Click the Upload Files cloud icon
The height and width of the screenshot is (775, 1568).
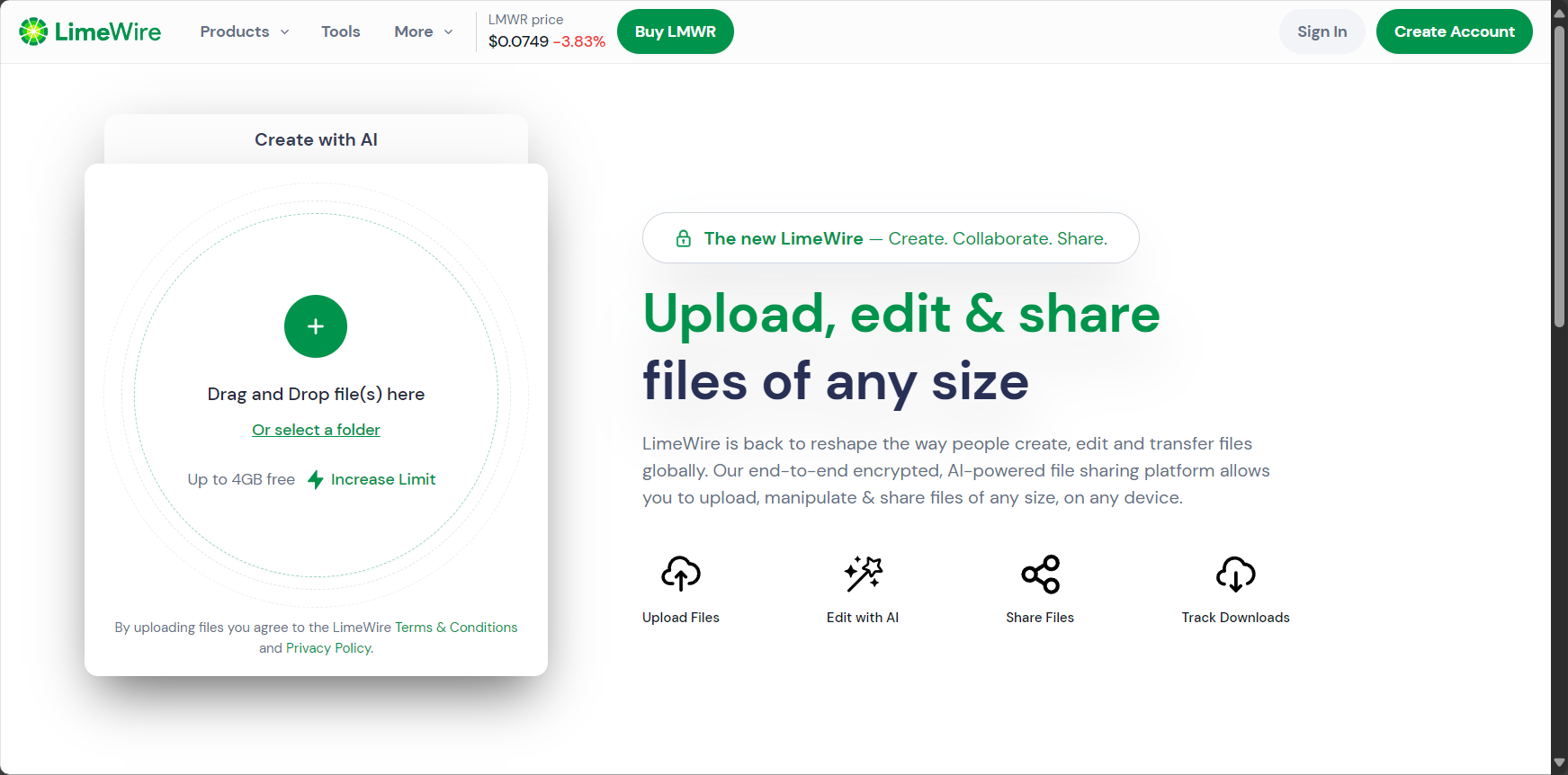pyautogui.click(x=681, y=574)
